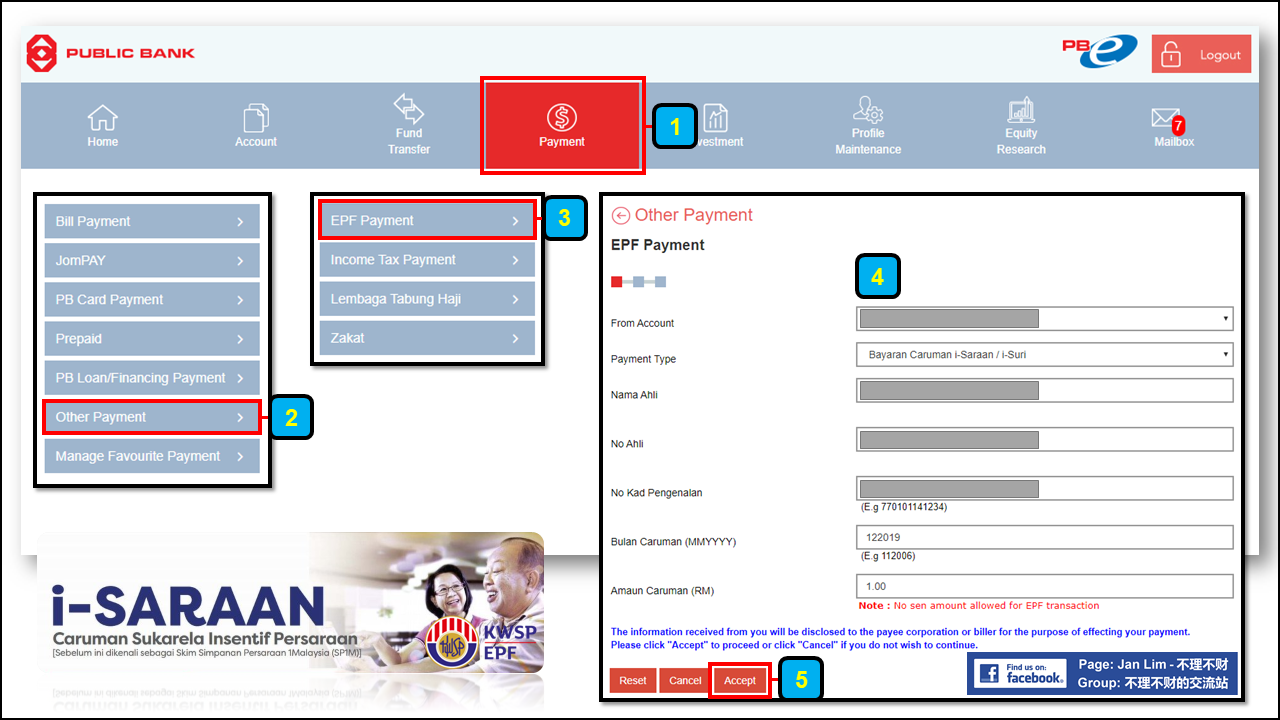This screenshot has width=1280, height=720.
Task: Select PB Card Payment menu item
Action: click(151, 299)
